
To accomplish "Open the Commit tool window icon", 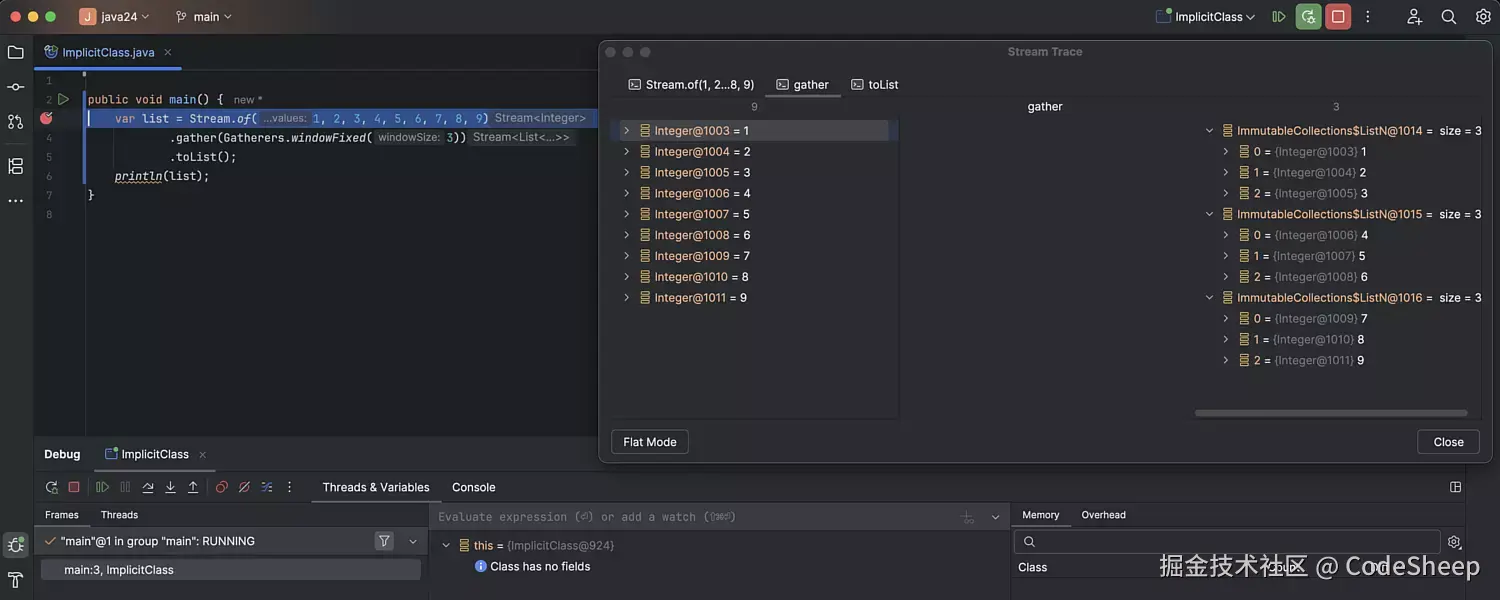I will tap(15, 87).
